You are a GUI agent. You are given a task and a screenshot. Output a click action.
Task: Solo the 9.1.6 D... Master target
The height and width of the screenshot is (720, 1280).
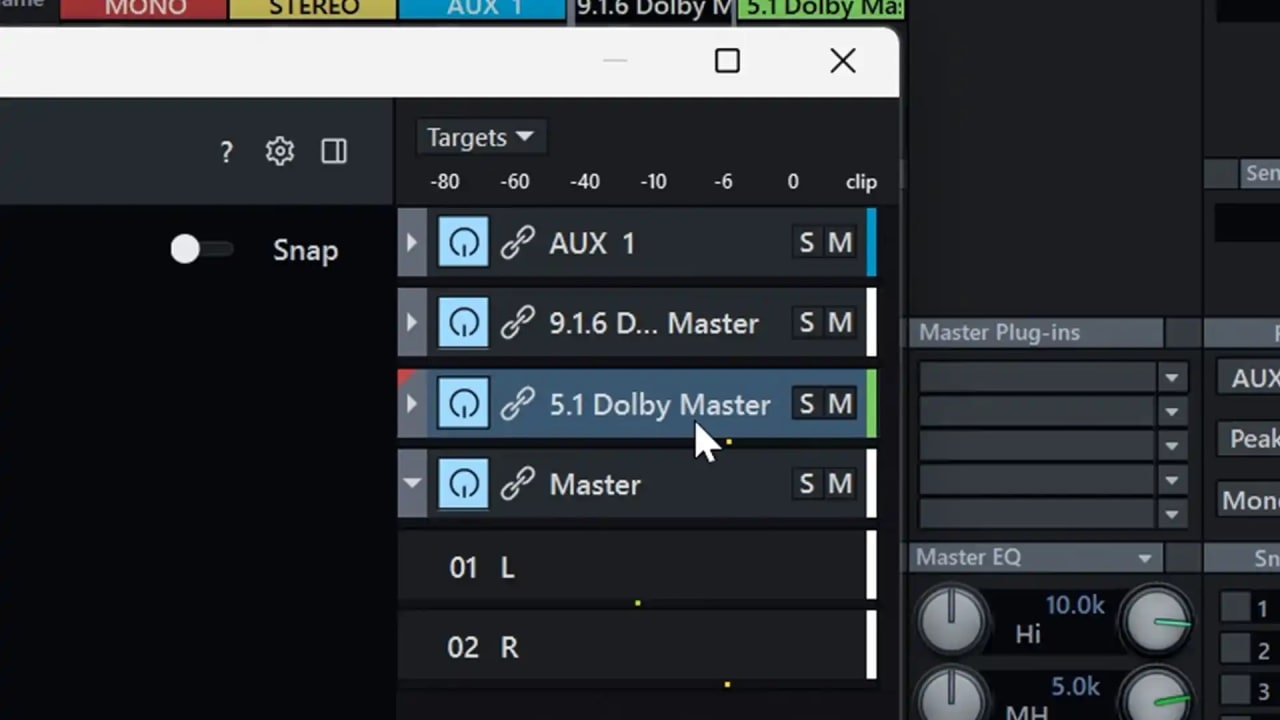tap(807, 323)
